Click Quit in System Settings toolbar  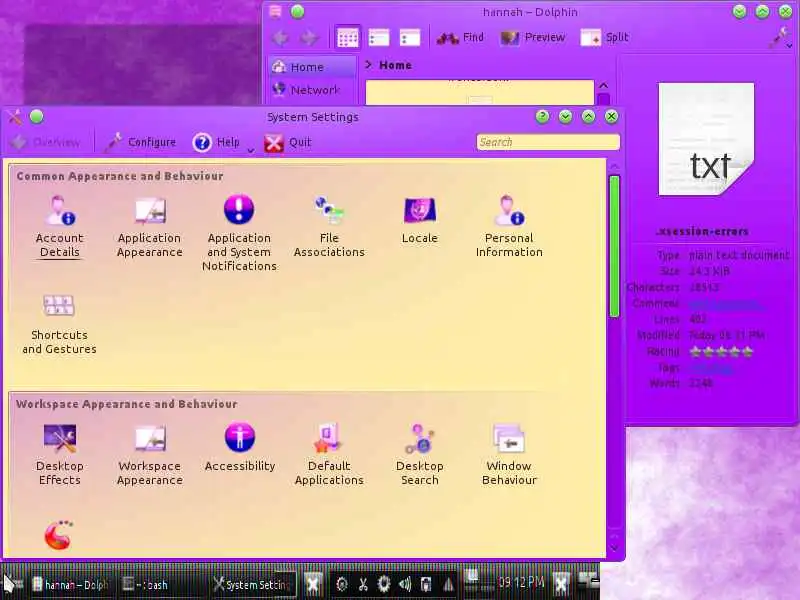(x=288, y=142)
